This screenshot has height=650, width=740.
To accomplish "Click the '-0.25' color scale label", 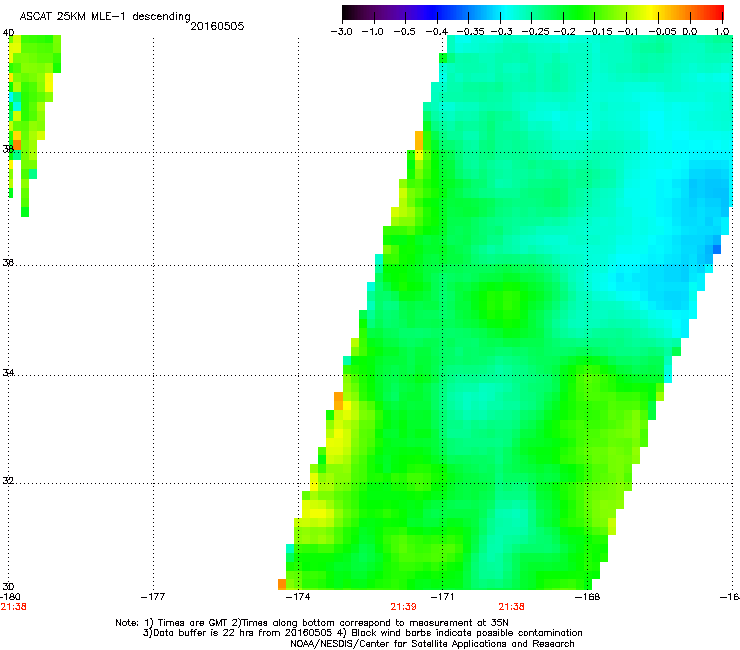I will point(535,32).
